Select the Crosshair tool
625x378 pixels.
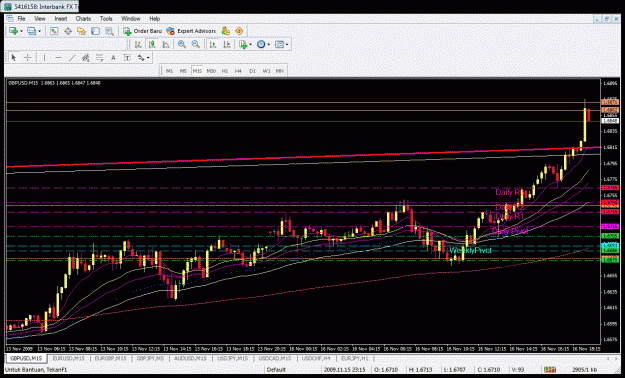28,58
